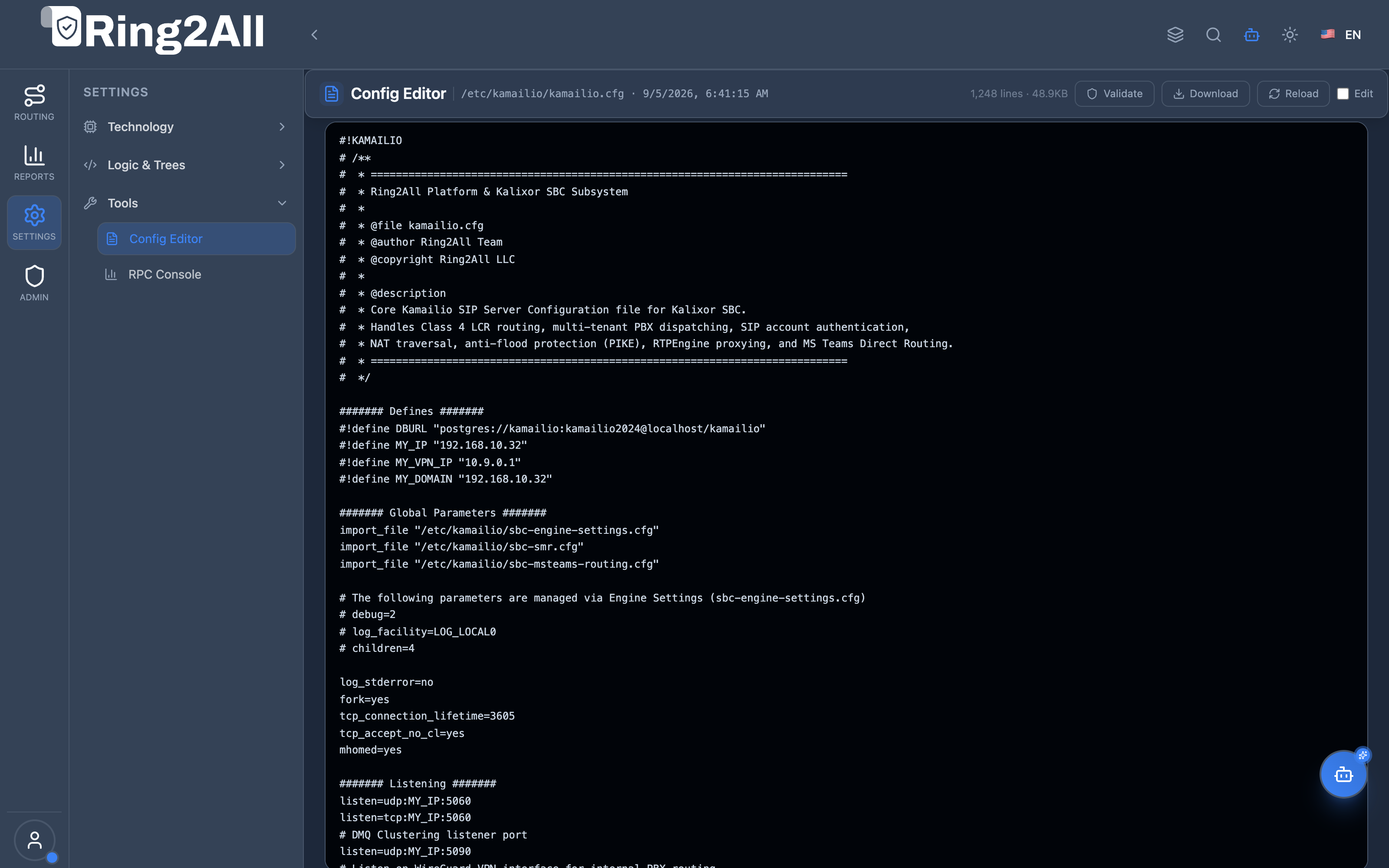This screenshot has width=1389, height=868.
Task: Click the Ring2All shield logo
Action: pos(66,27)
